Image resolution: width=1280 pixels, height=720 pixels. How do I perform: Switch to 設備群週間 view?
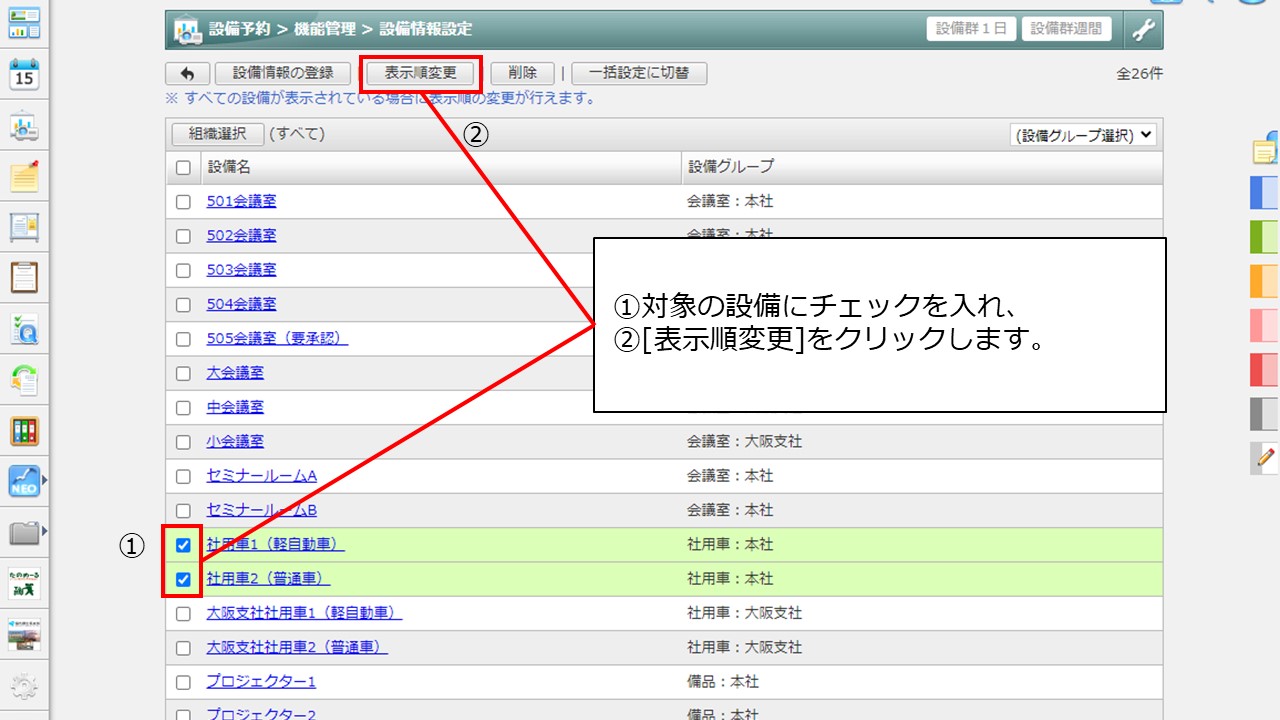click(1066, 29)
